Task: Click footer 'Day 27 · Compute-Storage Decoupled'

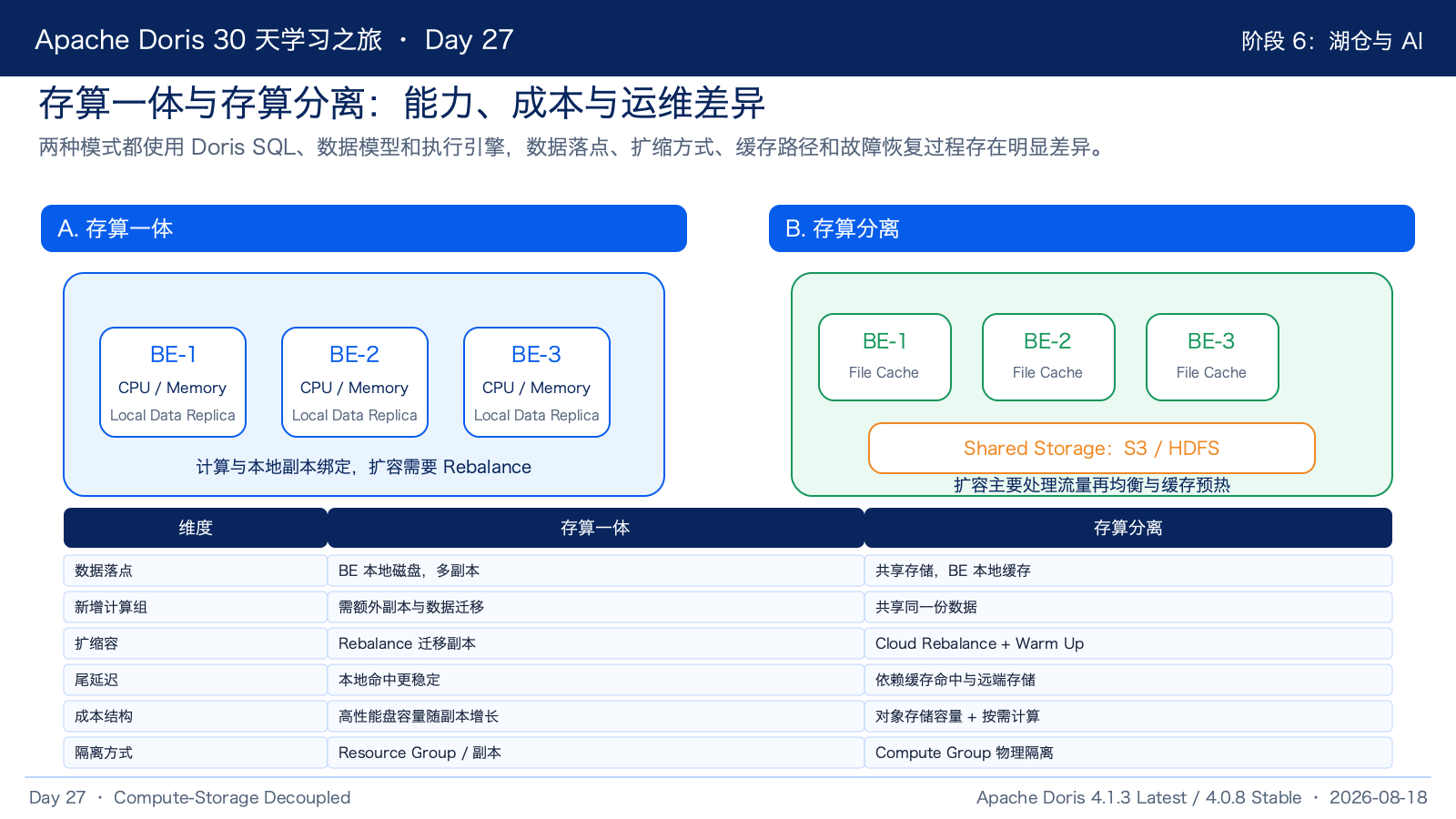Action: click(189, 797)
